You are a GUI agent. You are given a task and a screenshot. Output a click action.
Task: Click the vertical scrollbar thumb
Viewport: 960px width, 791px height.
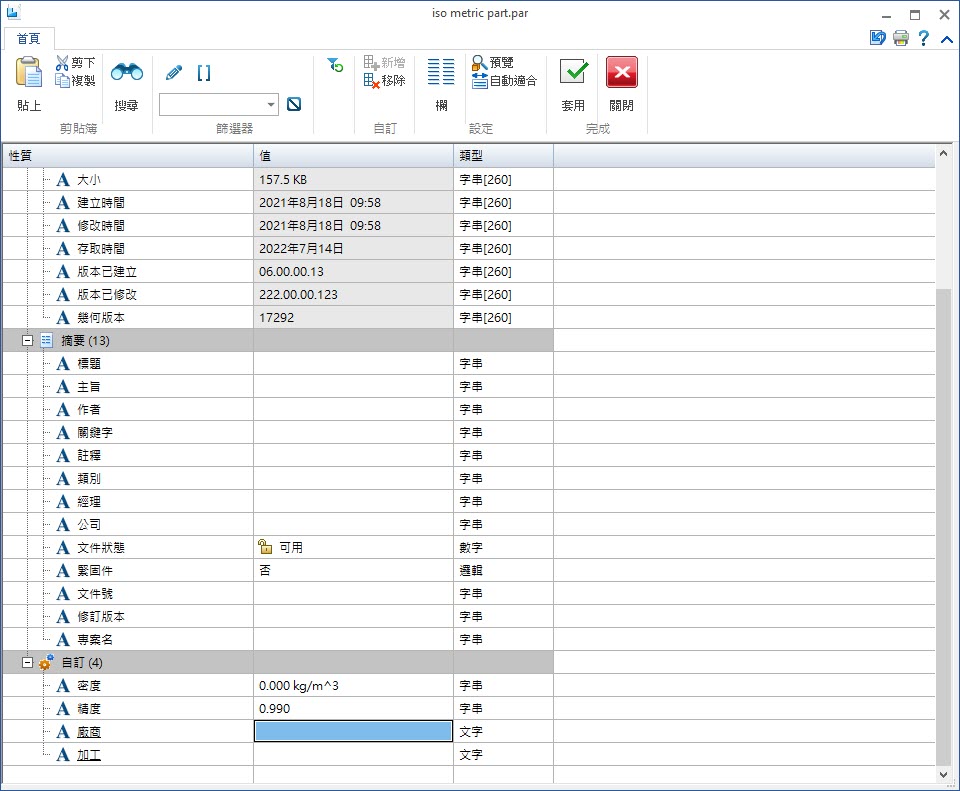(943, 527)
